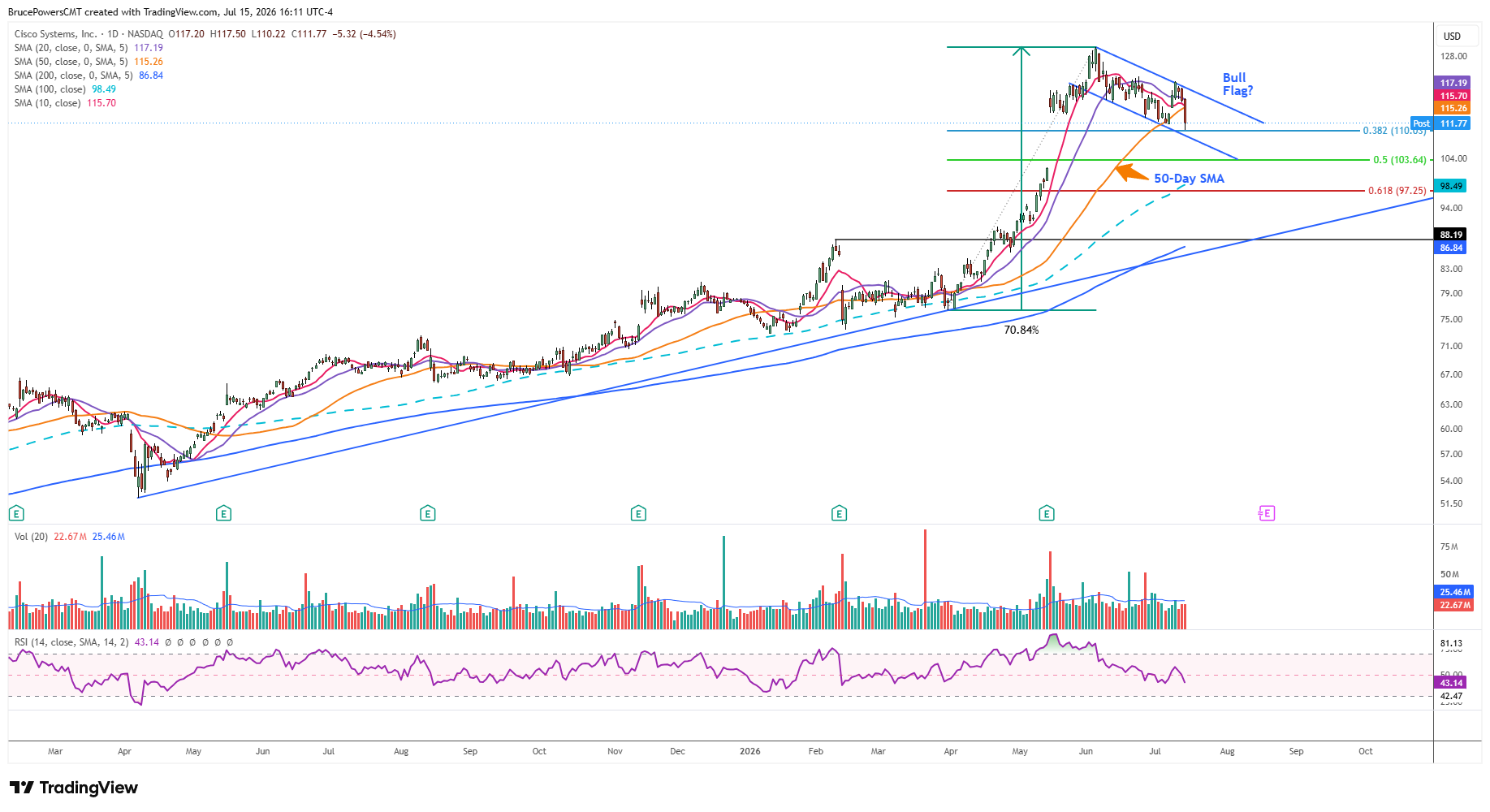Click the 60.00 price axis label
1490x812 pixels.
[1452, 429]
